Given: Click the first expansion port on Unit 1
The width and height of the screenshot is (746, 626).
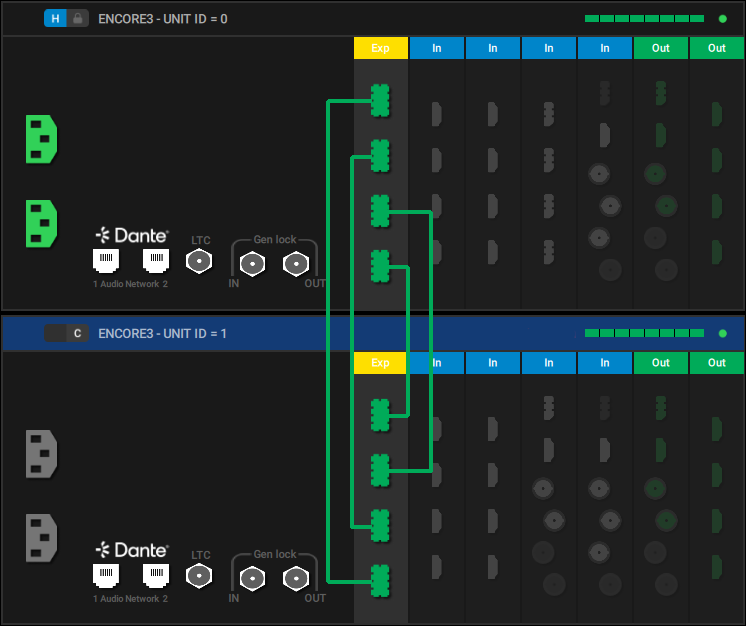Looking at the screenshot, I should tap(380, 415).
